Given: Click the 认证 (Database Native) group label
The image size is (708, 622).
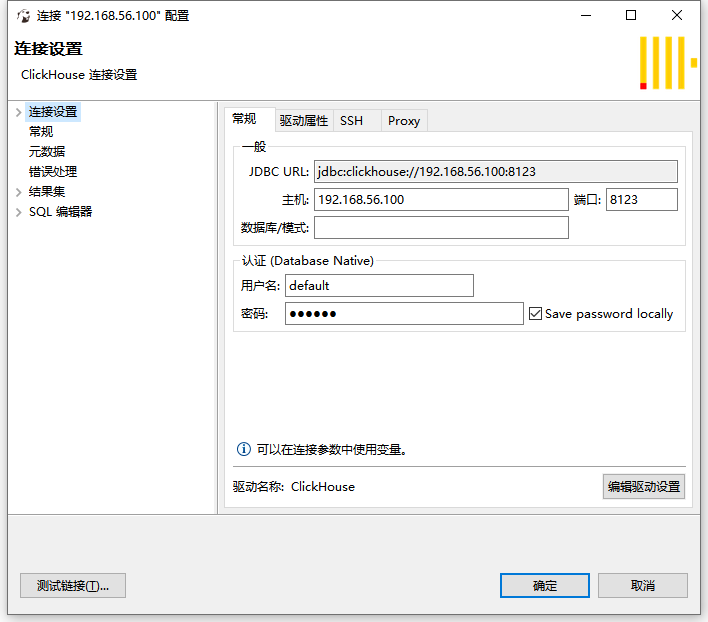Looking at the screenshot, I should pos(307,260).
